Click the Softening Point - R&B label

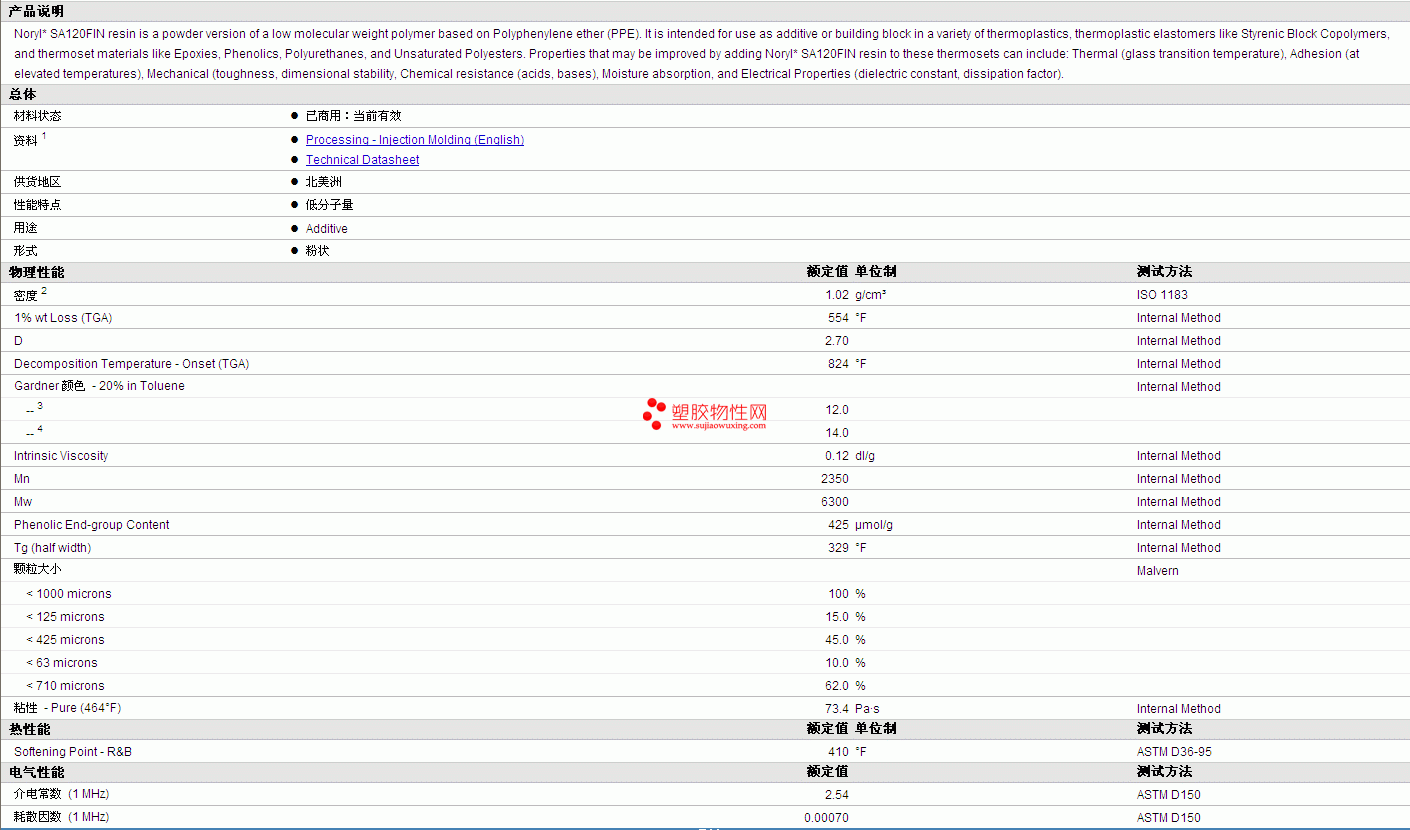coord(73,752)
